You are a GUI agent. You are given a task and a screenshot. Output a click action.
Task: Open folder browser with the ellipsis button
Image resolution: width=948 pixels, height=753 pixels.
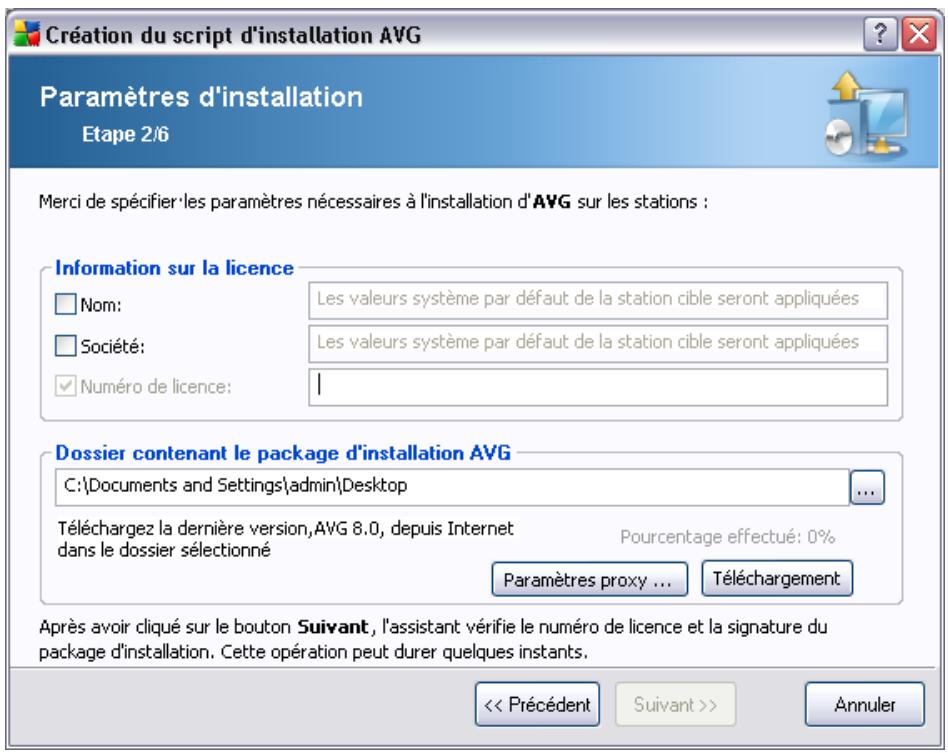coord(867,487)
